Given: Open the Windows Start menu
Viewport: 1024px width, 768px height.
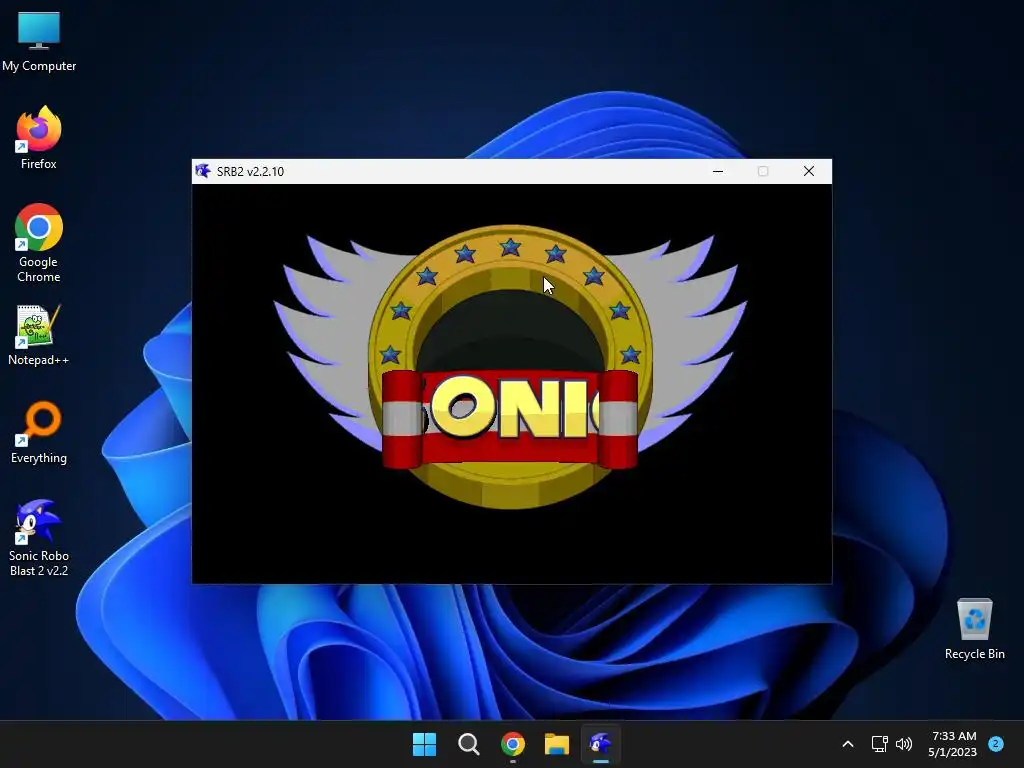Looking at the screenshot, I should 424,744.
